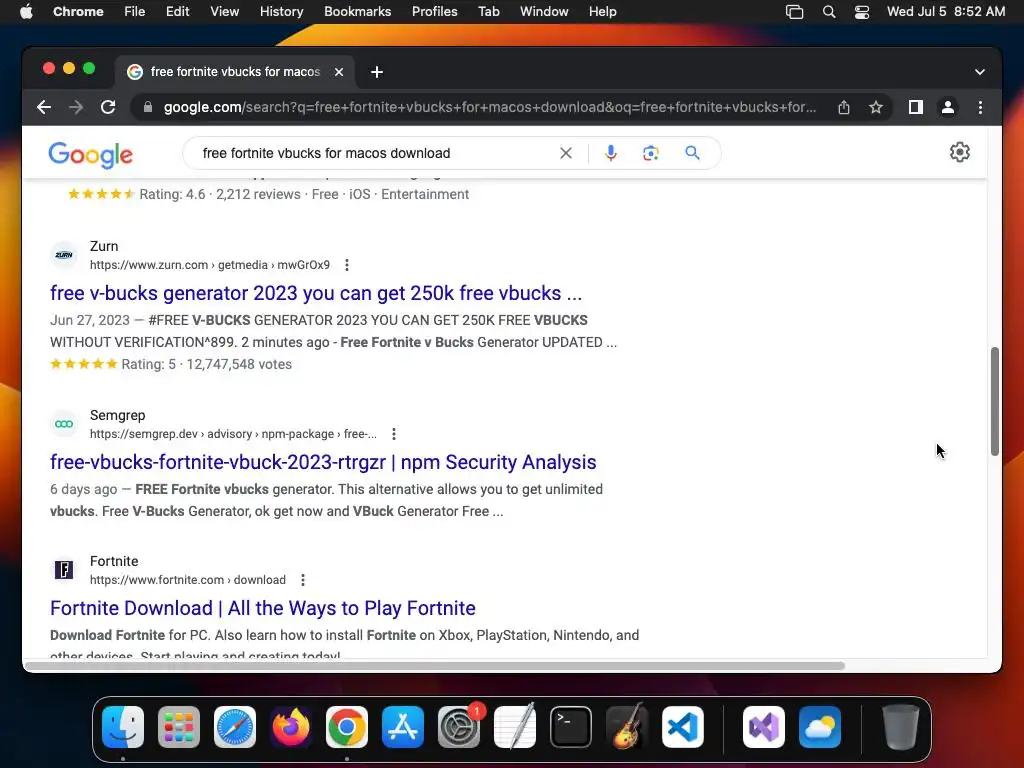Click the Semgrep site favicon
The height and width of the screenshot is (768, 1024).
pos(64,424)
